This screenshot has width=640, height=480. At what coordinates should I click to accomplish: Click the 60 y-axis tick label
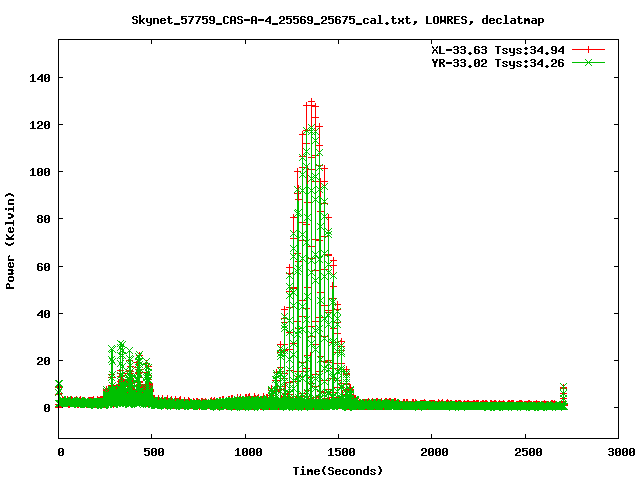coord(44,267)
